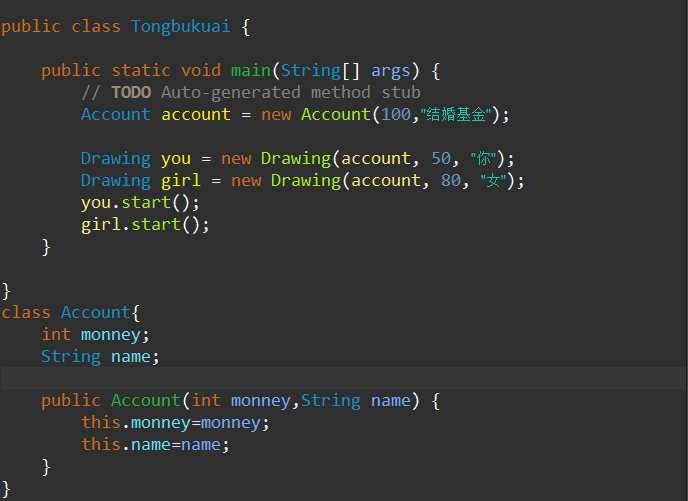Click 'this.name=name' statement
Viewport: 688px width, 501px height.
155,444
